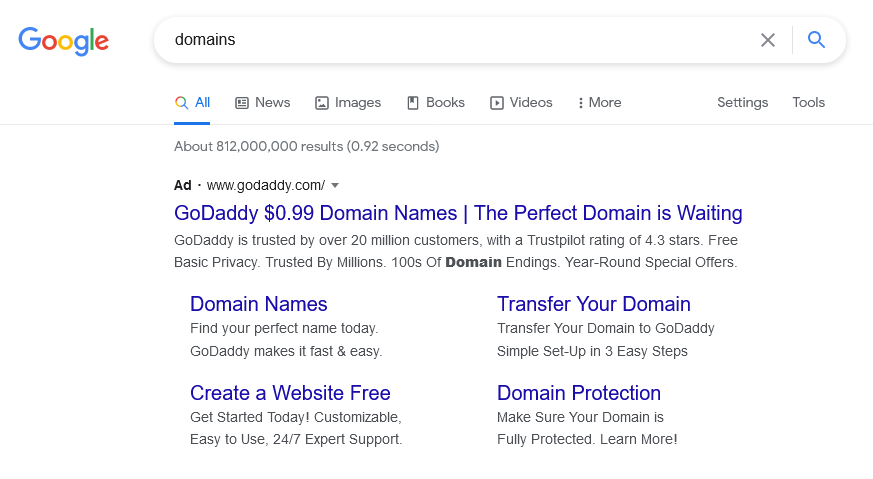Select the All results tab
The width and height of the screenshot is (873, 479).
[192, 102]
